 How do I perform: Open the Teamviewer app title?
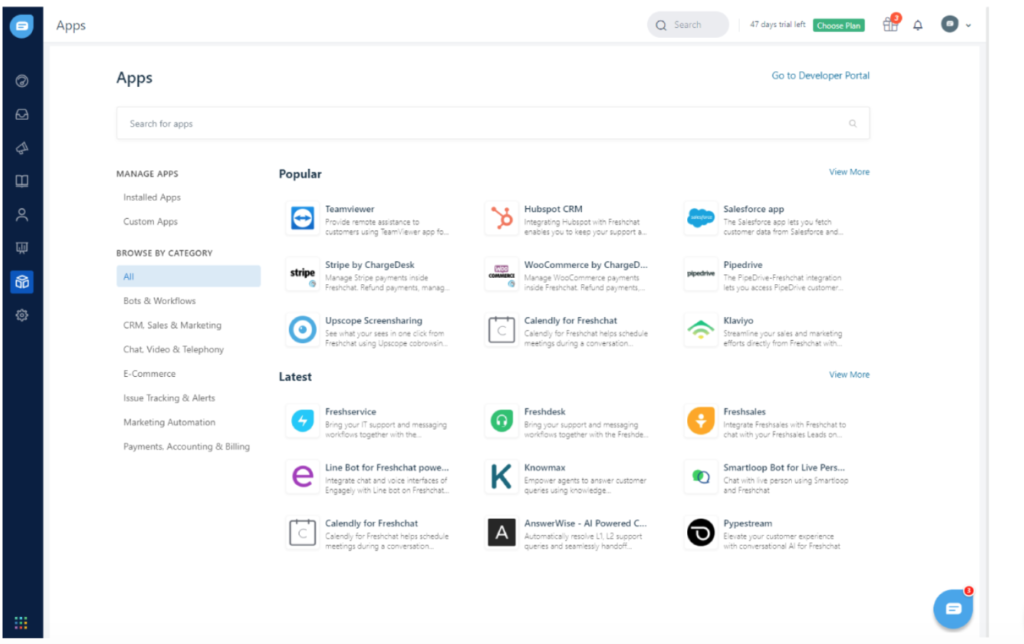349,209
